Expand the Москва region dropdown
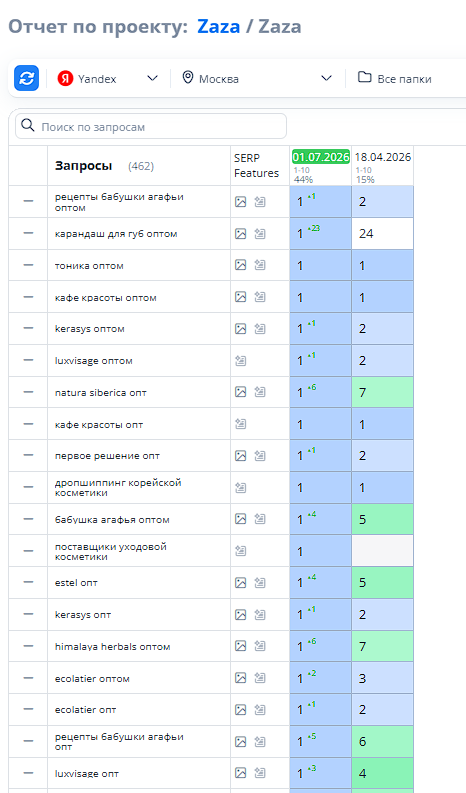 point(257,78)
